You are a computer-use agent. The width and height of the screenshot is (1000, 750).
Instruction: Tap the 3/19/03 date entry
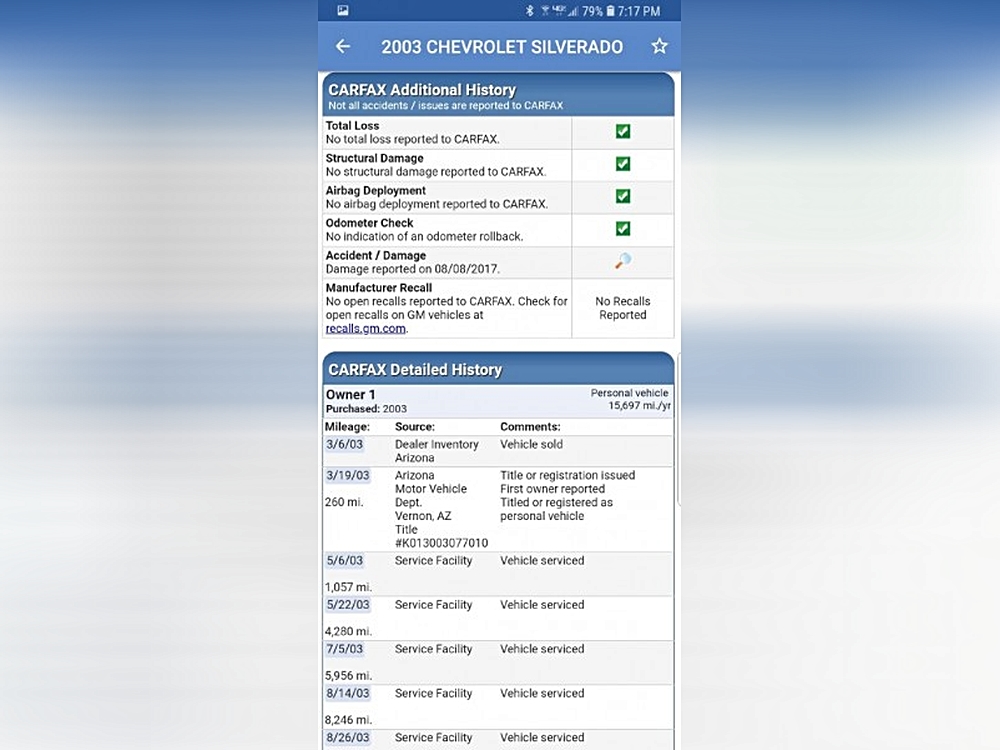pos(348,475)
